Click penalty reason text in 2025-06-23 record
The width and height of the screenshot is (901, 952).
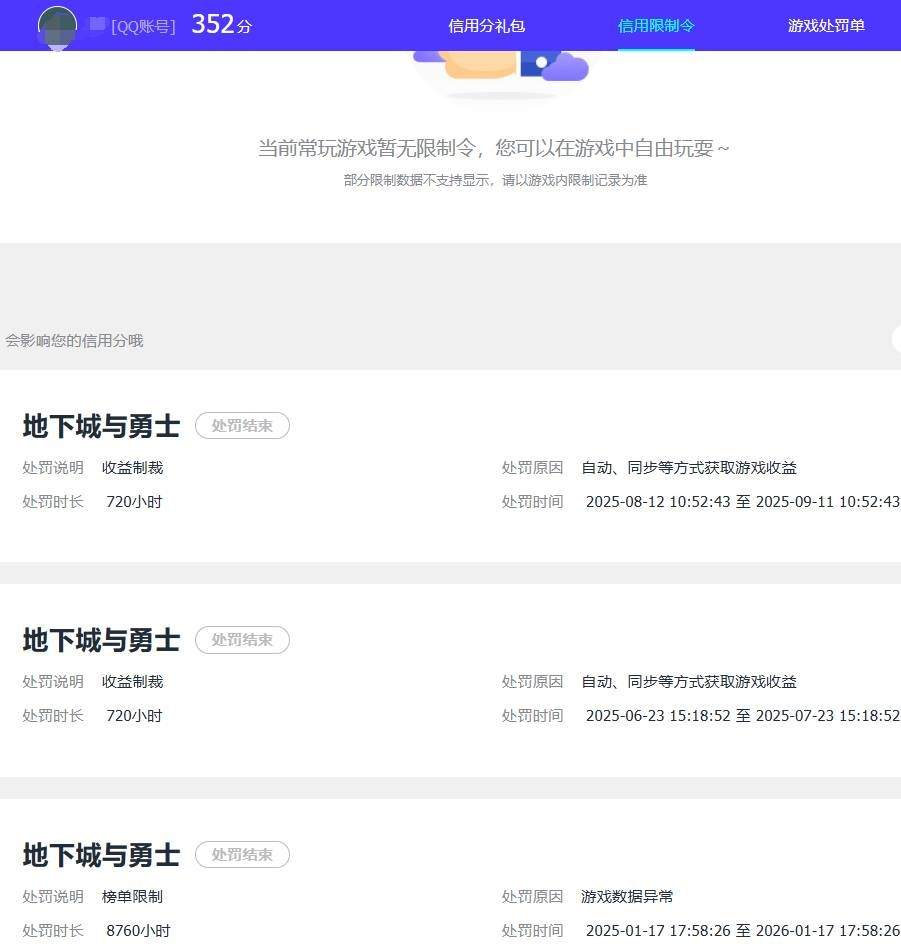(x=689, y=682)
